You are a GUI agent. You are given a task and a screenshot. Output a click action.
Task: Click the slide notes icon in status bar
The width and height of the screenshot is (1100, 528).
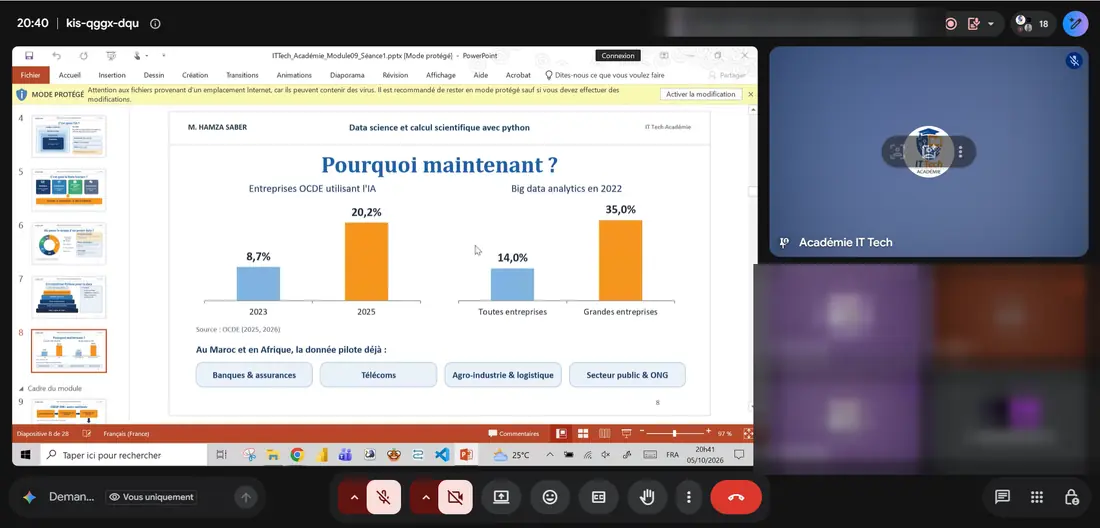87,434
